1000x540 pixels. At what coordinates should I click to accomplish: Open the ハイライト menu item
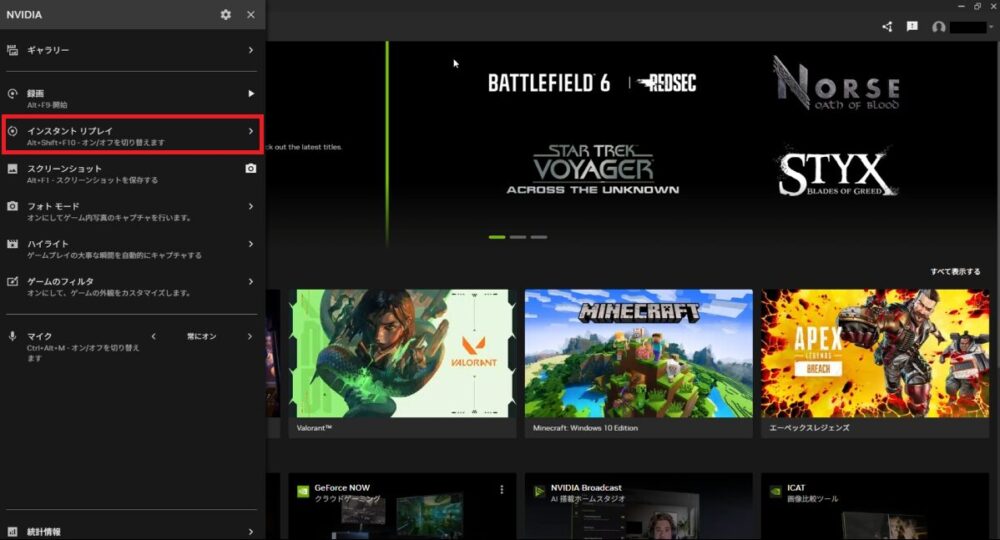coord(132,245)
